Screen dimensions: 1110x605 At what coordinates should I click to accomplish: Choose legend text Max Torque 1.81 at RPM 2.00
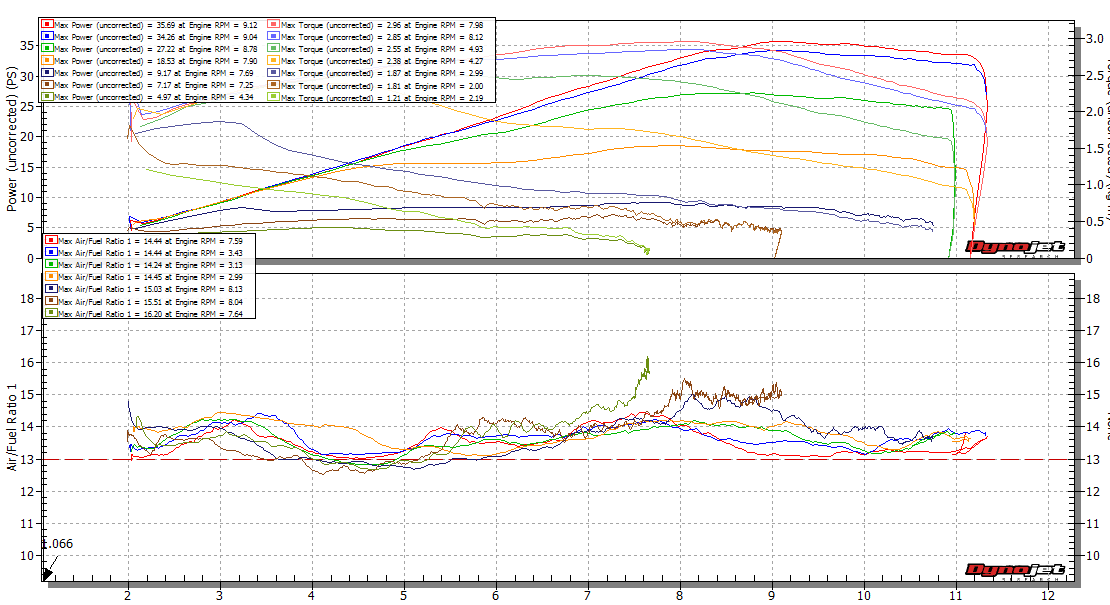(x=382, y=85)
